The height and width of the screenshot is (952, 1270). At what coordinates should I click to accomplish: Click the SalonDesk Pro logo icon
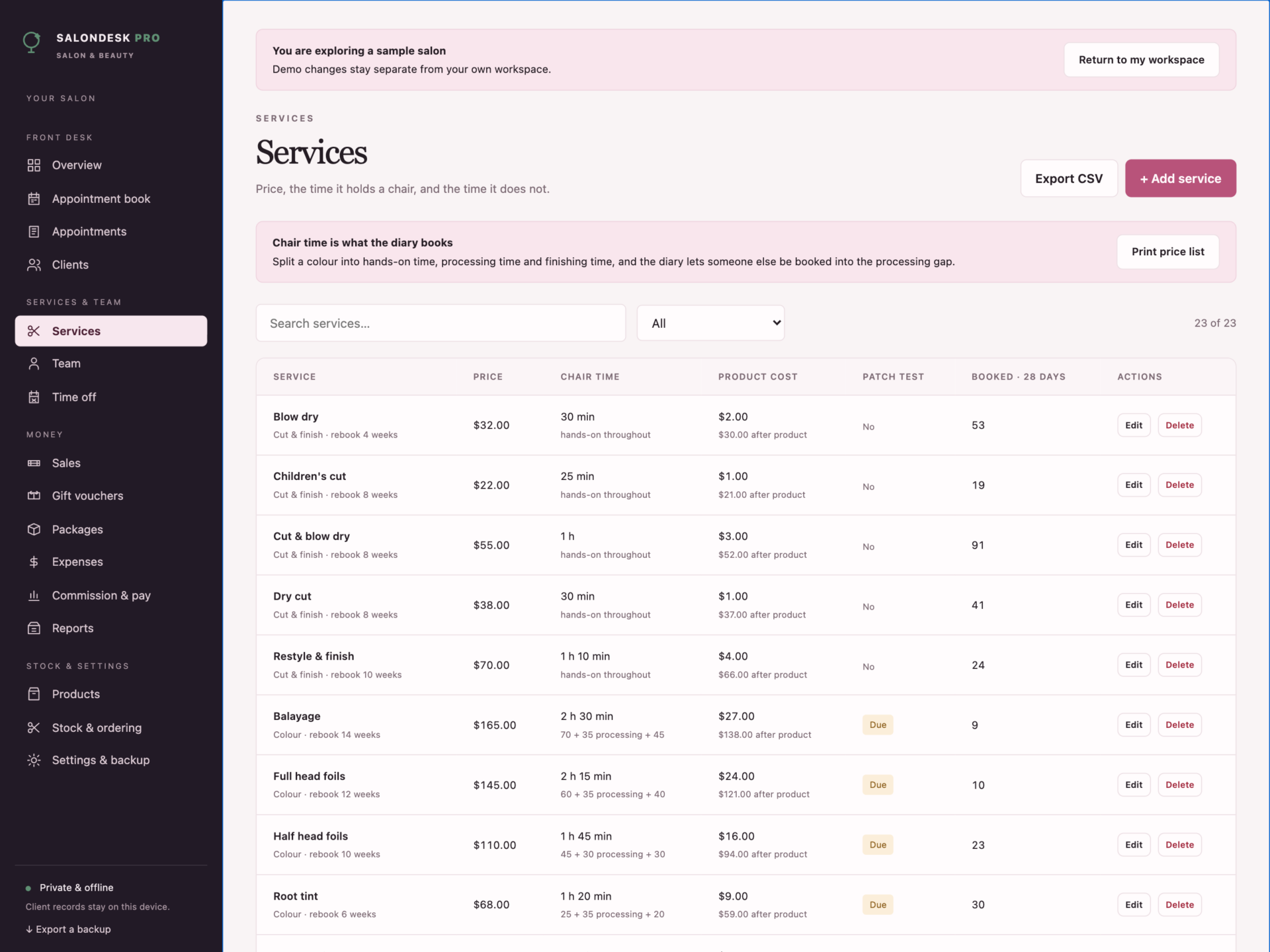[31, 42]
